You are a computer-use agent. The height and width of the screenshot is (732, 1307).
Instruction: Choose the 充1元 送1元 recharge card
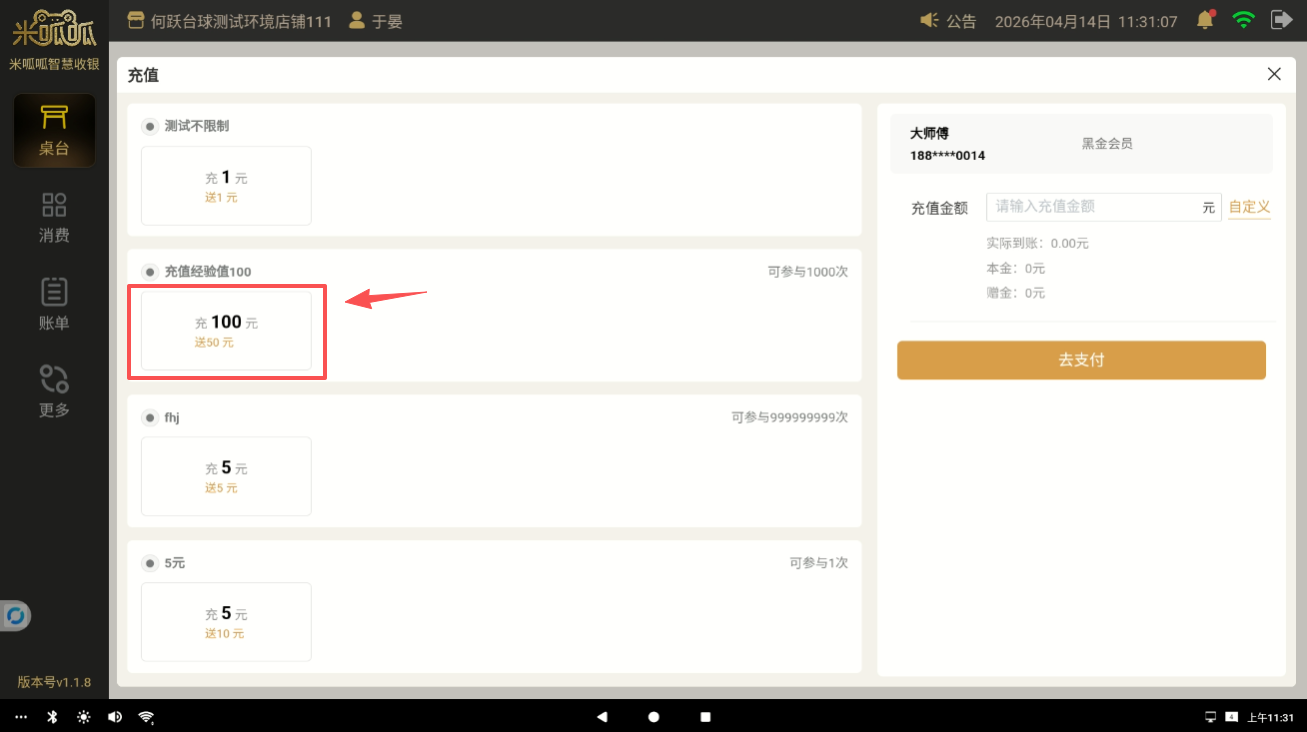tap(226, 186)
